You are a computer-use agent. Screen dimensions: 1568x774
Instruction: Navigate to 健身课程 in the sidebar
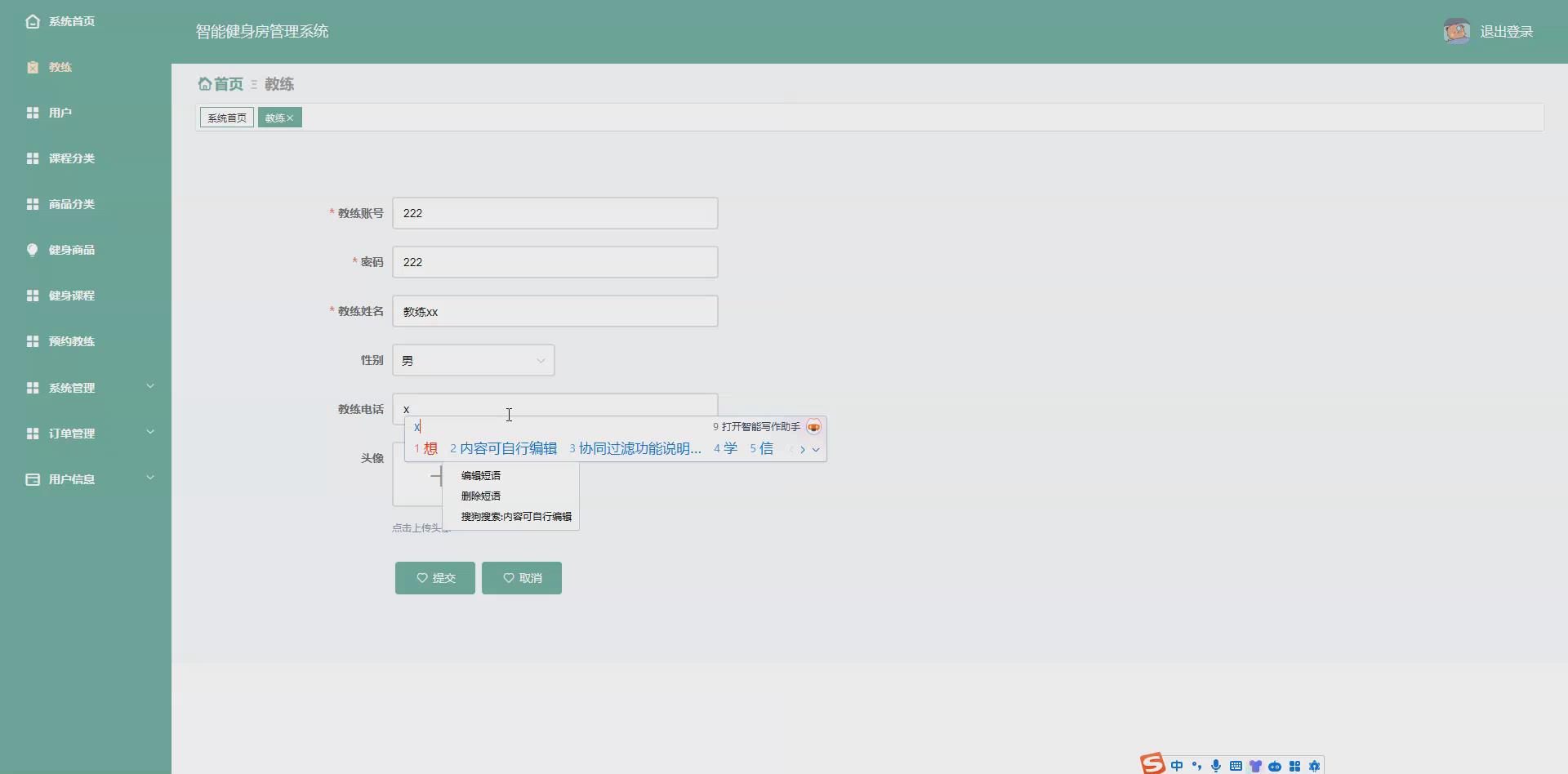pyautogui.click(x=71, y=296)
